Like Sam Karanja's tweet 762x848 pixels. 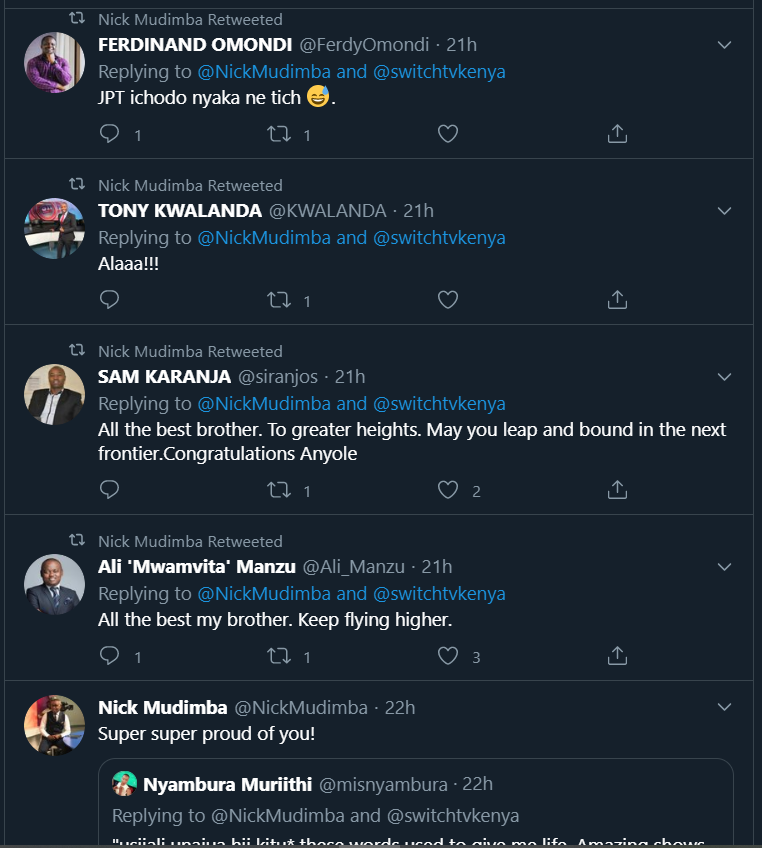pyautogui.click(x=448, y=490)
